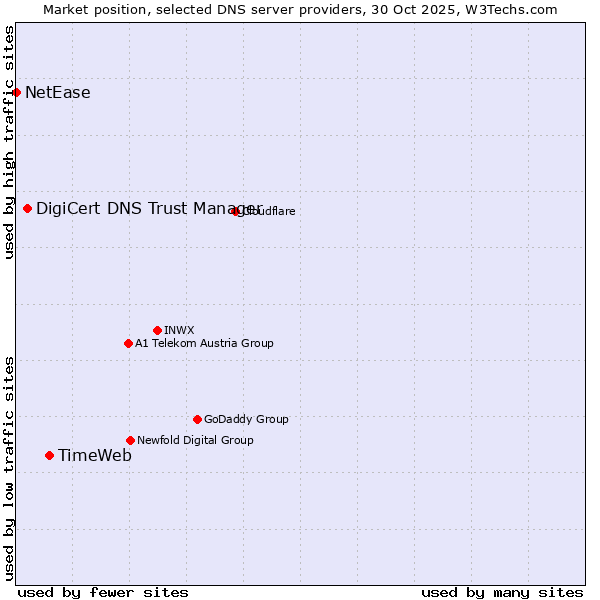Viewport: 600px width, 600px height.
Task: Select the Newfold Digital Group red marker
Action: click(130, 441)
